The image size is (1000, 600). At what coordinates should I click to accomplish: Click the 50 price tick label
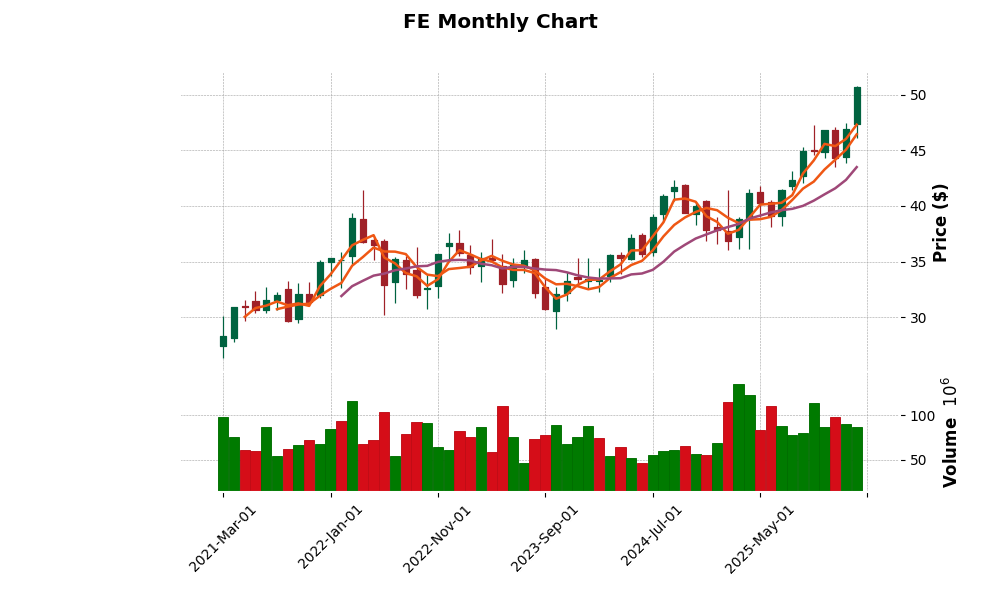(x=918, y=95)
